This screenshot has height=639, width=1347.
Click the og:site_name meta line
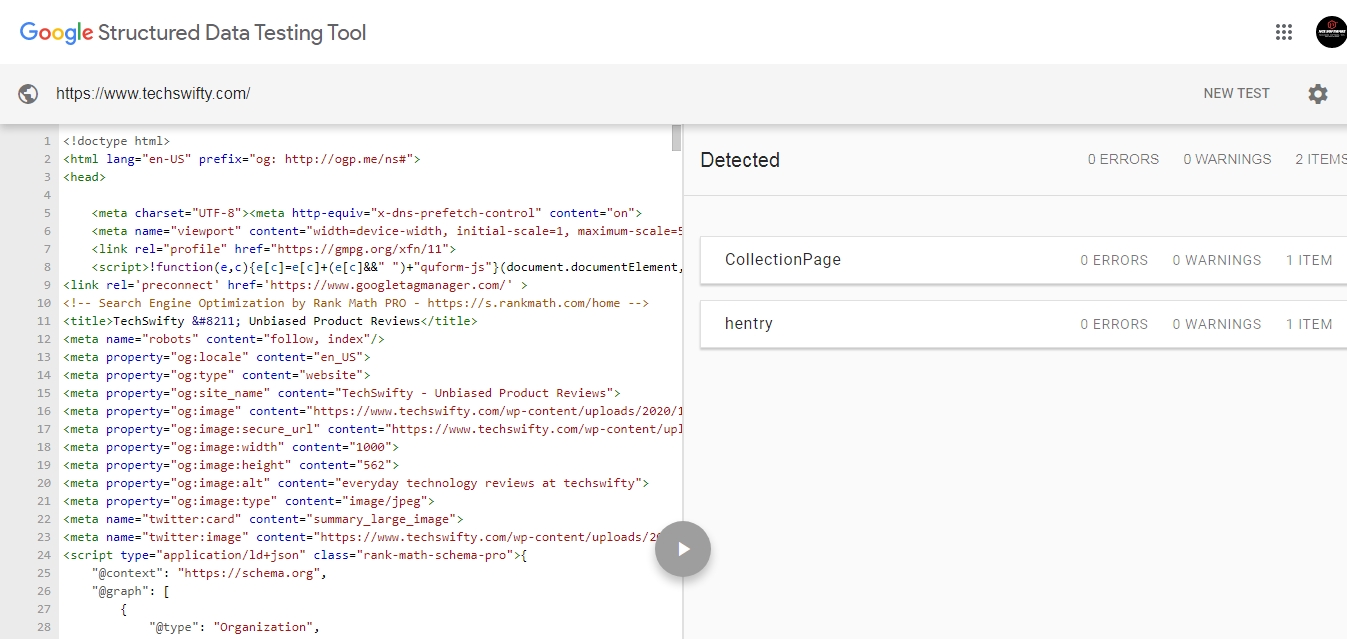pyautogui.click(x=342, y=393)
